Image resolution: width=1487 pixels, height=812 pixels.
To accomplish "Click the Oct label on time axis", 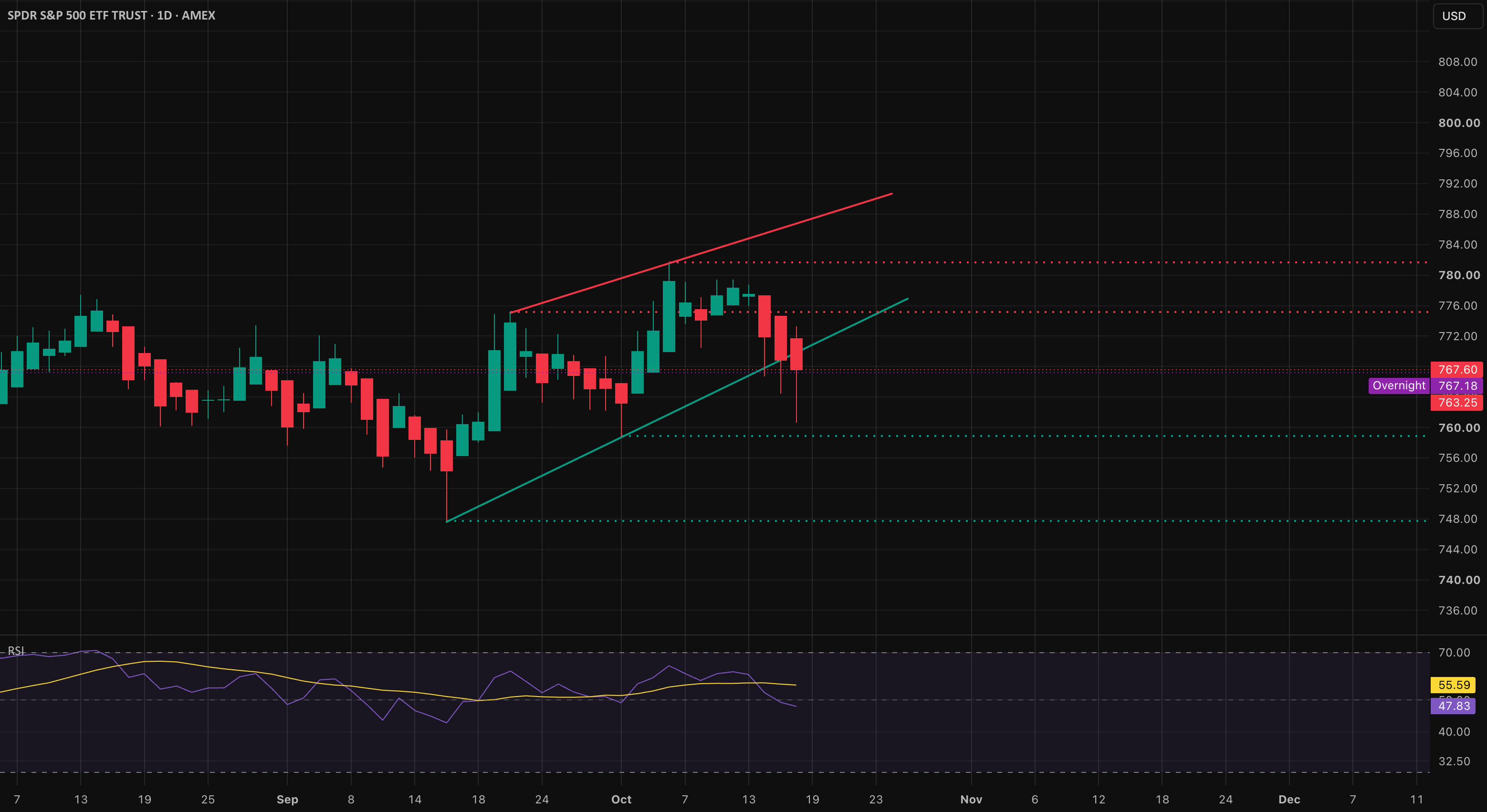I will coord(621,799).
